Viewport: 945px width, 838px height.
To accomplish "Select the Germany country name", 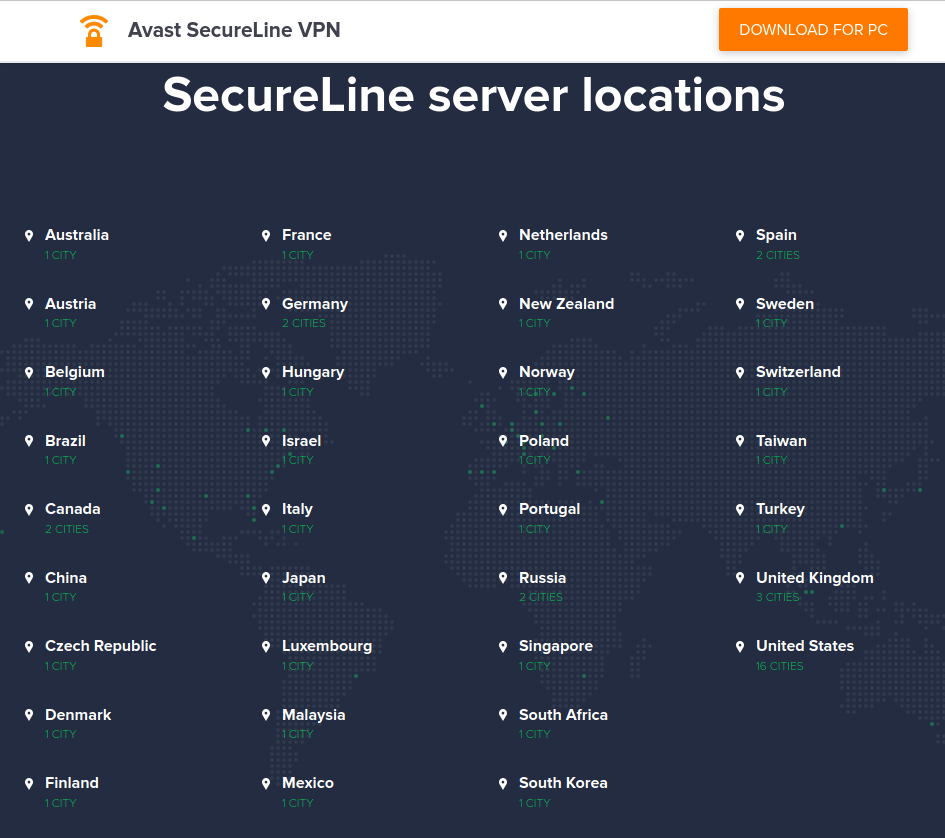I will [x=315, y=304].
